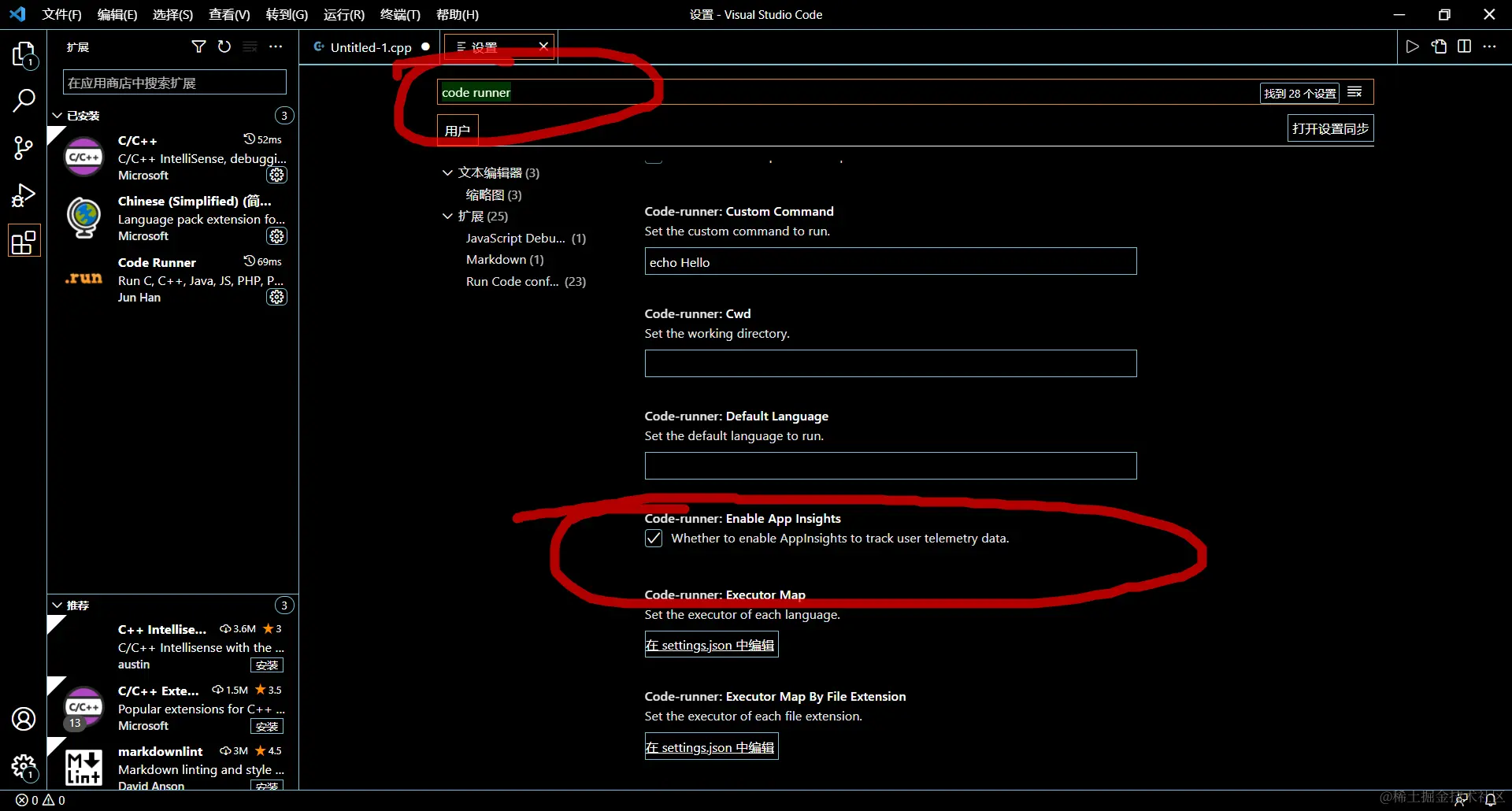Select JavaScript Debugger settings category

(x=526, y=238)
